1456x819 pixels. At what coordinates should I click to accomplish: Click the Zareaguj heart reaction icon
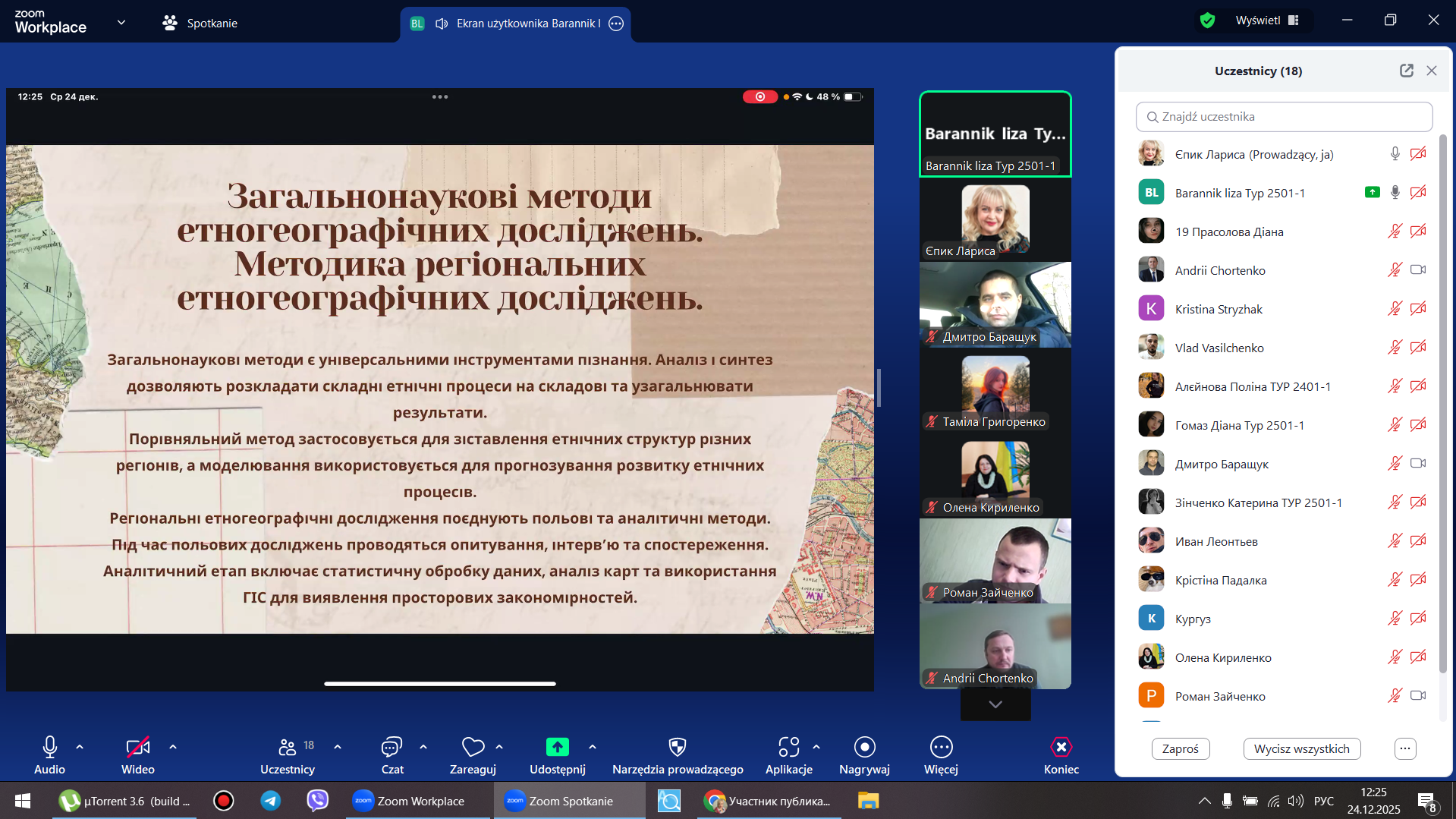point(473,748)
